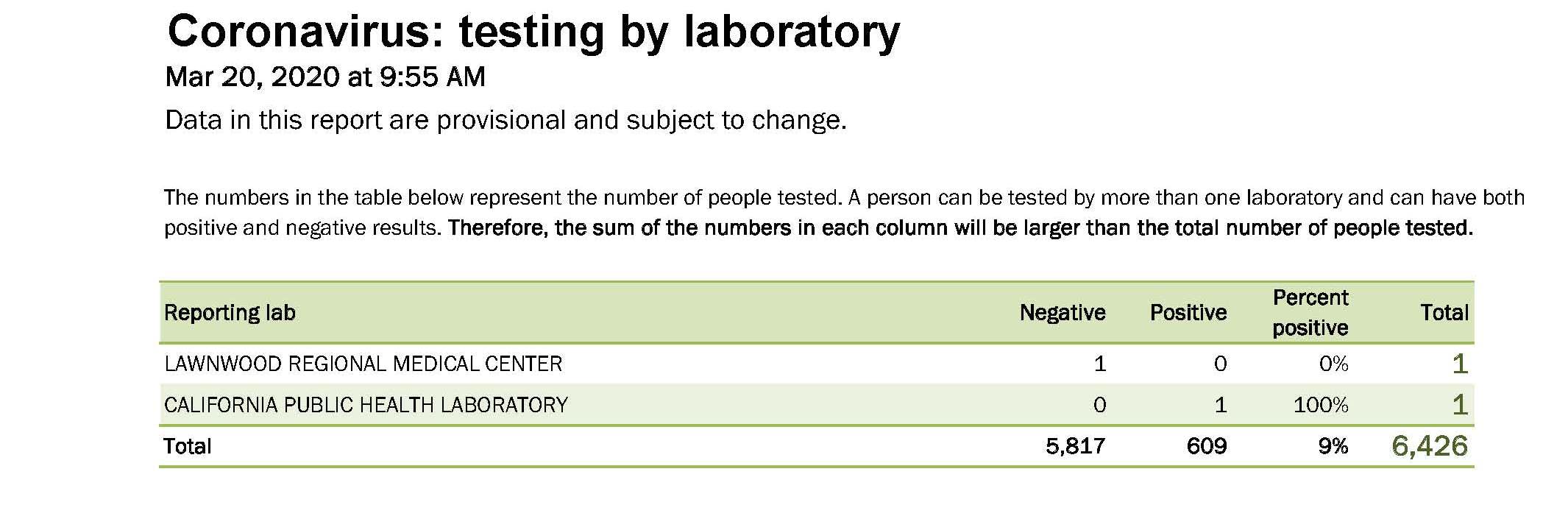Click the total negative count 5,817
The height and width of the screenshot is (519, 1568).
tap(1076, 446)
